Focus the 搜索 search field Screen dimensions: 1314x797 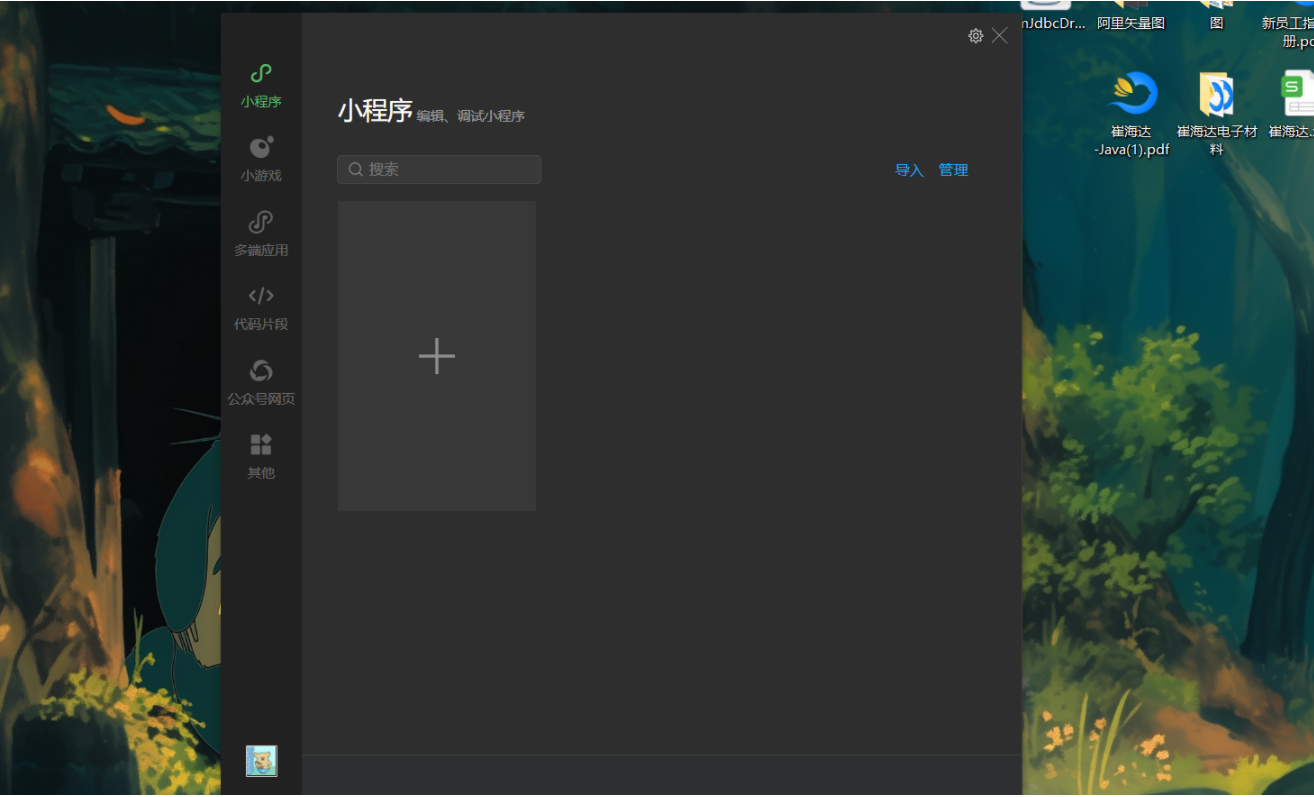coord(439,169)
